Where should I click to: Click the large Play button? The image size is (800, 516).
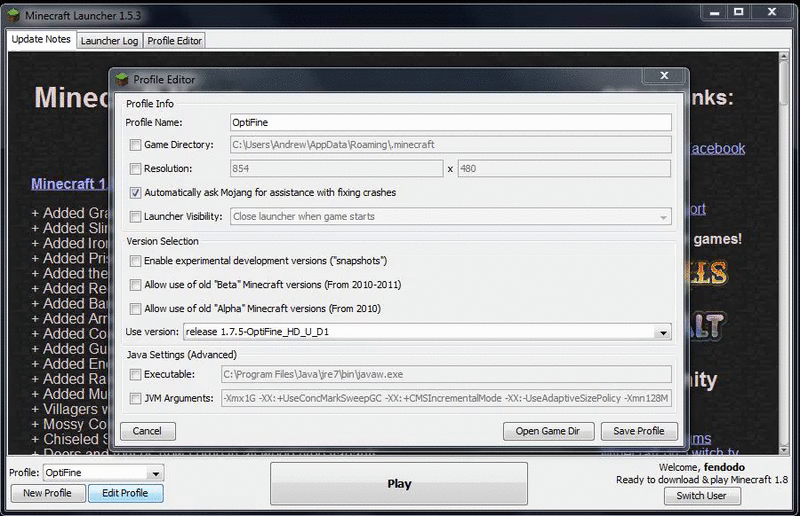click(x=399, y=484)
